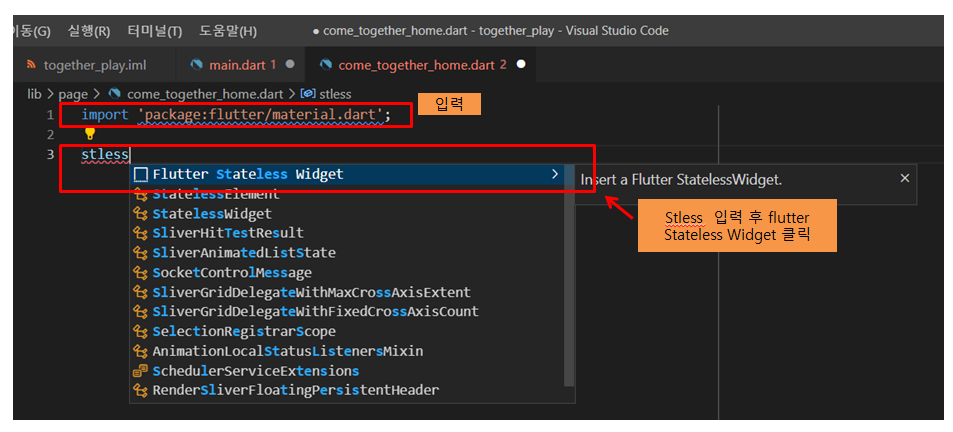Viewport: 953px width, 432px height.
Task: Click the page breadcrumb segment
Action: [73, 94]
